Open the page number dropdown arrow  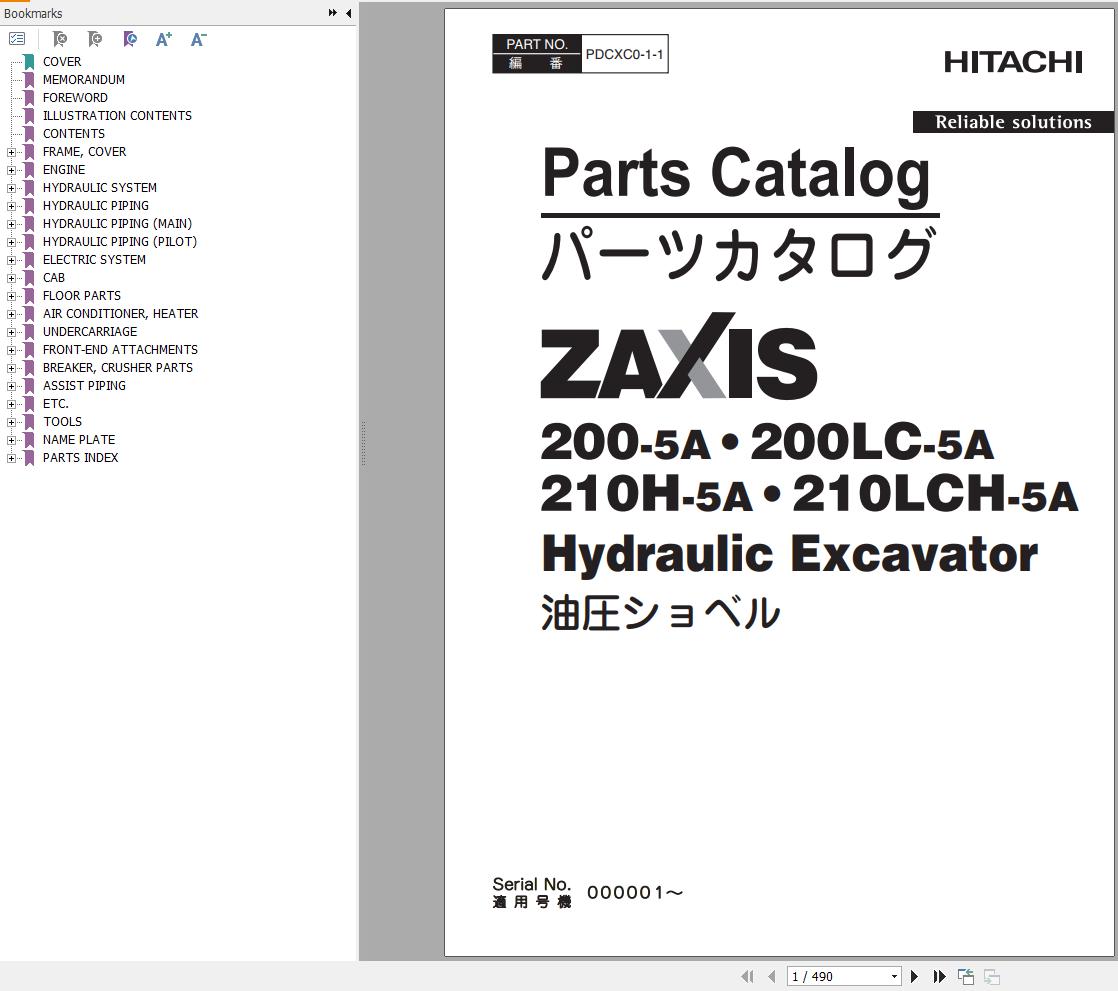click(894, 976)
